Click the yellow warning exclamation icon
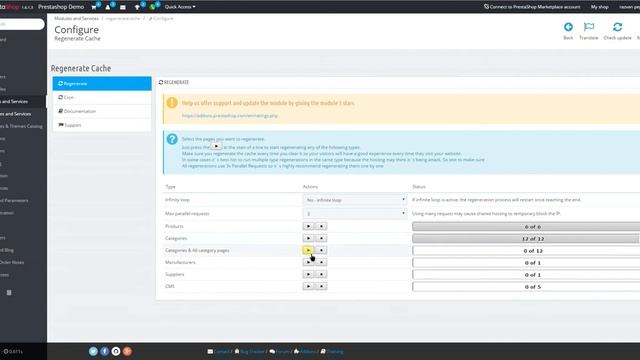 click(172, 102)
